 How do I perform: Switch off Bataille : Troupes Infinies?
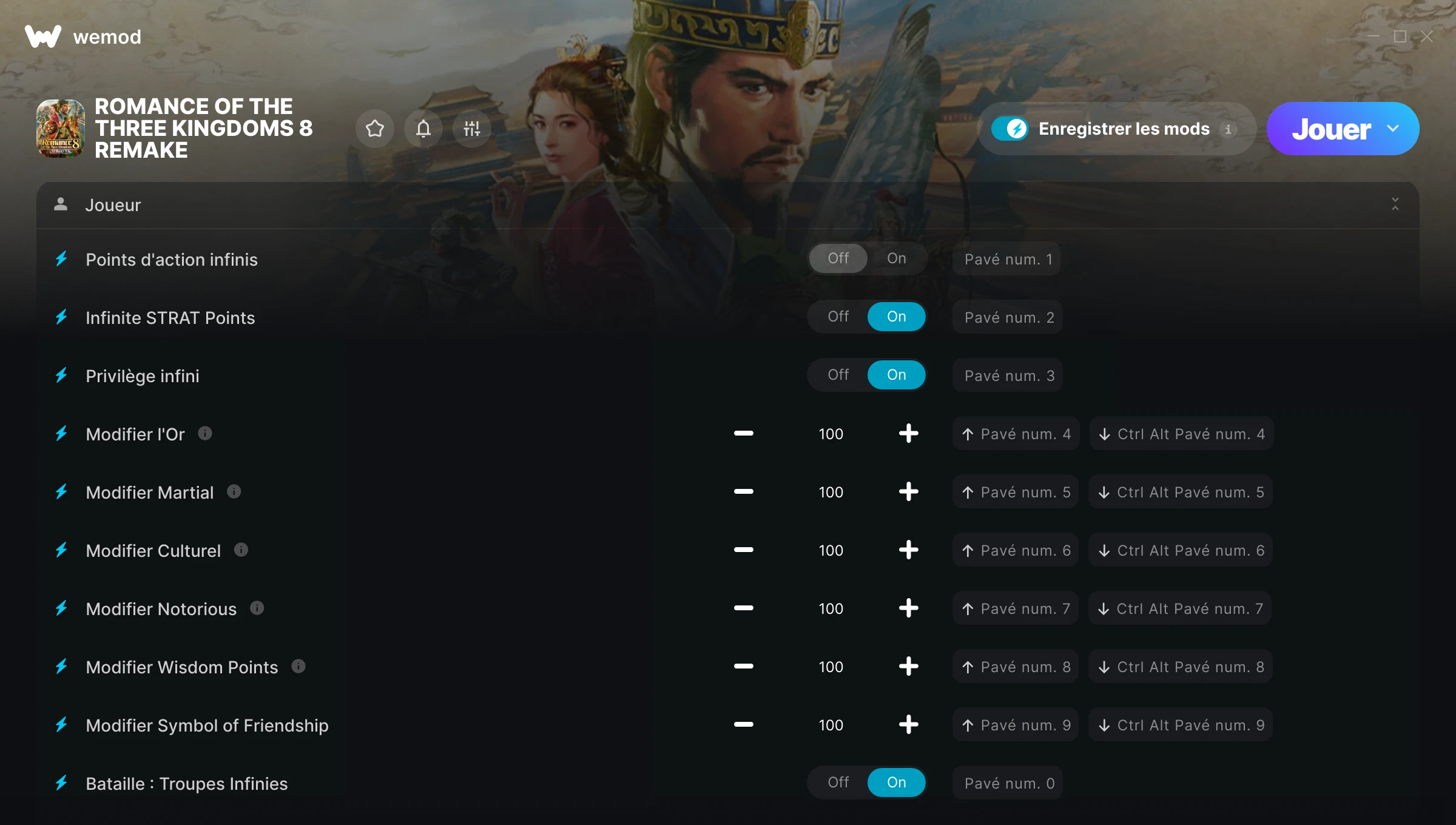point(838,783)
